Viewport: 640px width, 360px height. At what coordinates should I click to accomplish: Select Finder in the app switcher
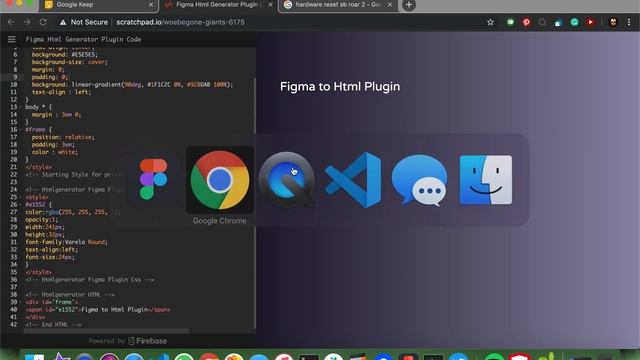(x=486, y=180)
